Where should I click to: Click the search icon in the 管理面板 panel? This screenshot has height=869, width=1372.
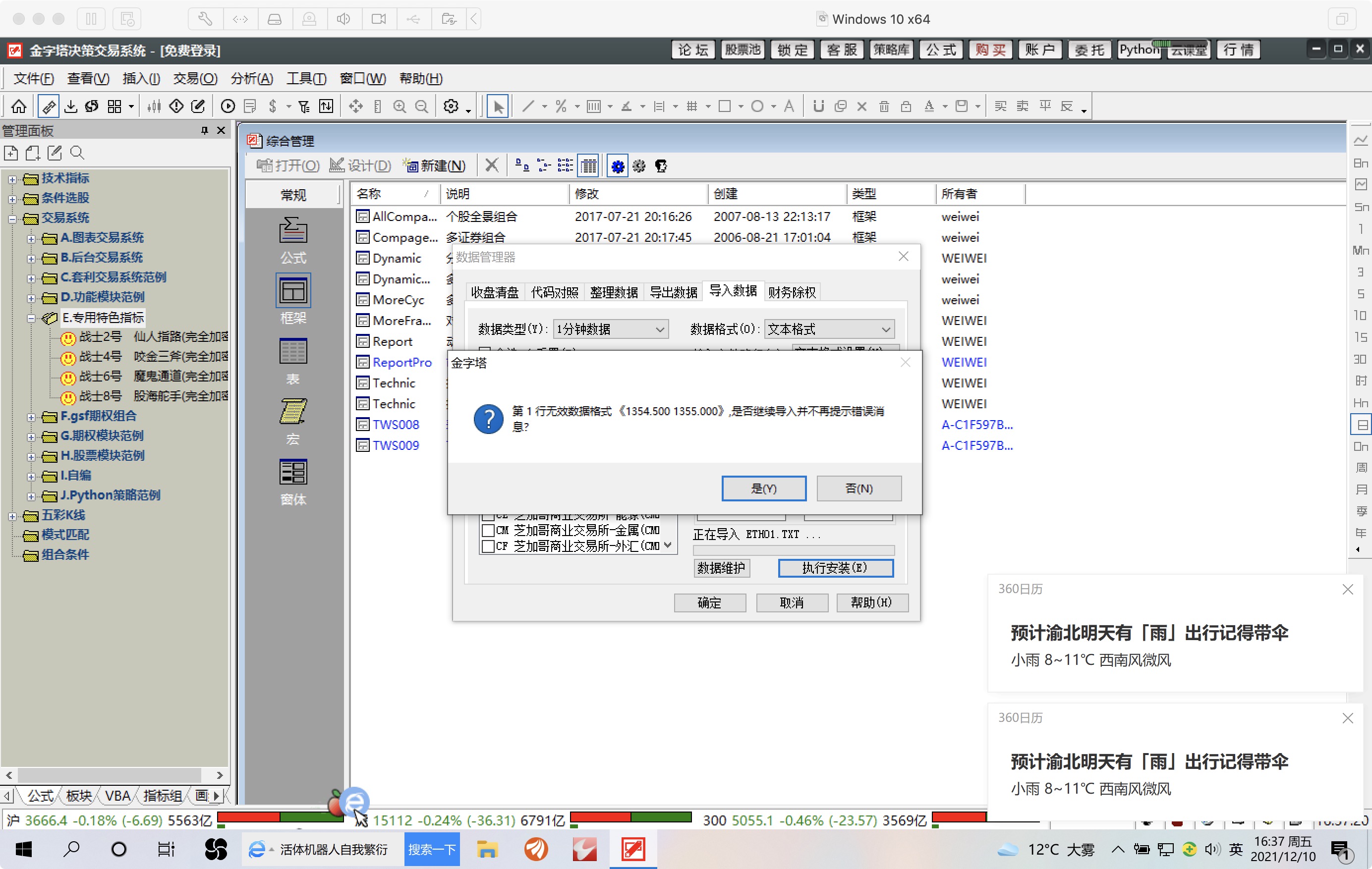[77, 153]
